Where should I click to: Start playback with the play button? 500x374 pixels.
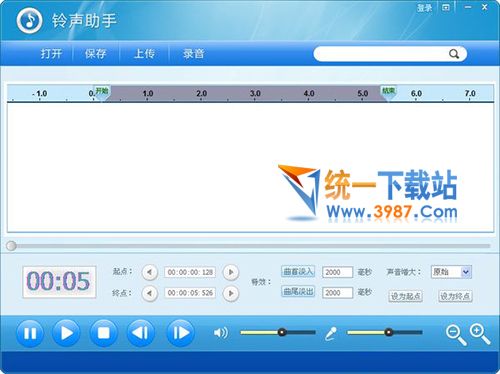click(x=66, y=333)
